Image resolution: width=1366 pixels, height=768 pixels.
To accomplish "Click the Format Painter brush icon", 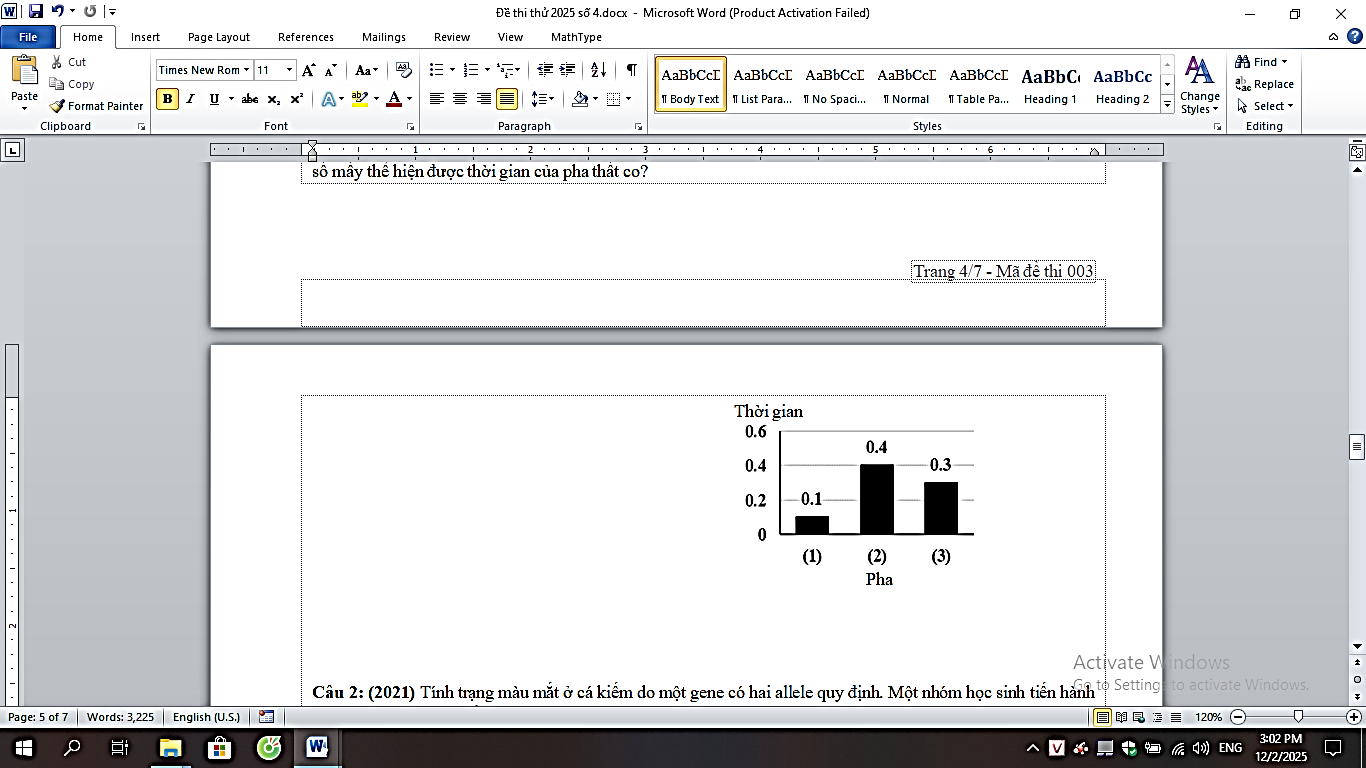I will 58,106.
